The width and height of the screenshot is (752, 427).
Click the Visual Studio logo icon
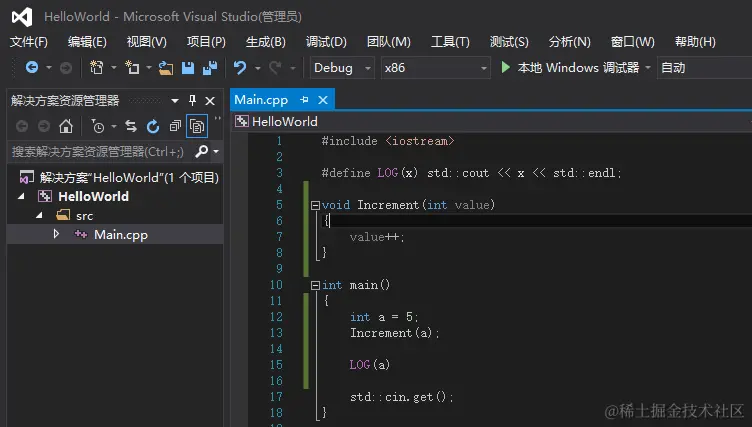(x=22, y=17)
